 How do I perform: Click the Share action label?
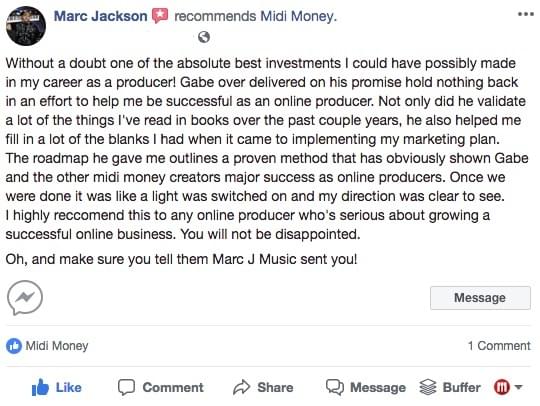(275, 387)
